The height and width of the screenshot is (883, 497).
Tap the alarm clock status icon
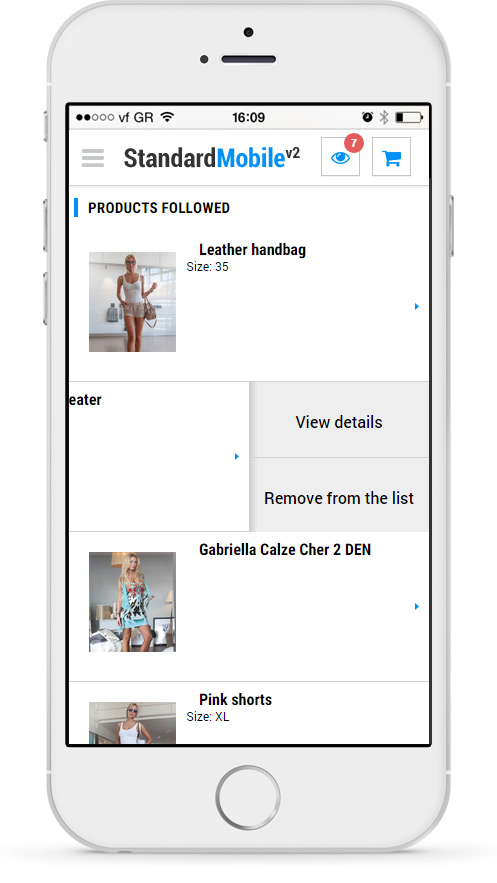(367, 117)
